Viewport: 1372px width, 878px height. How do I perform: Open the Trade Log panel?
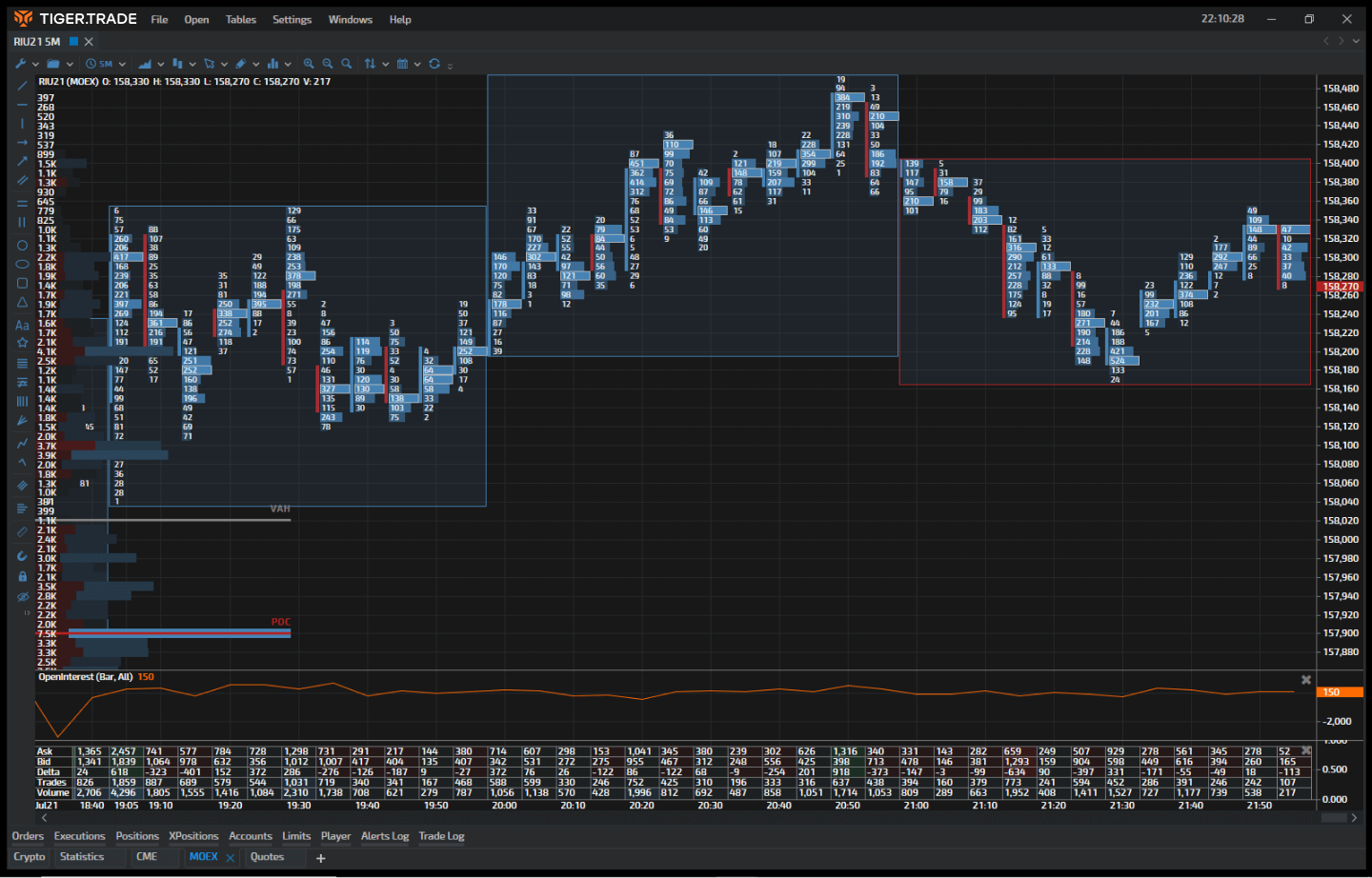pos(441,835)
